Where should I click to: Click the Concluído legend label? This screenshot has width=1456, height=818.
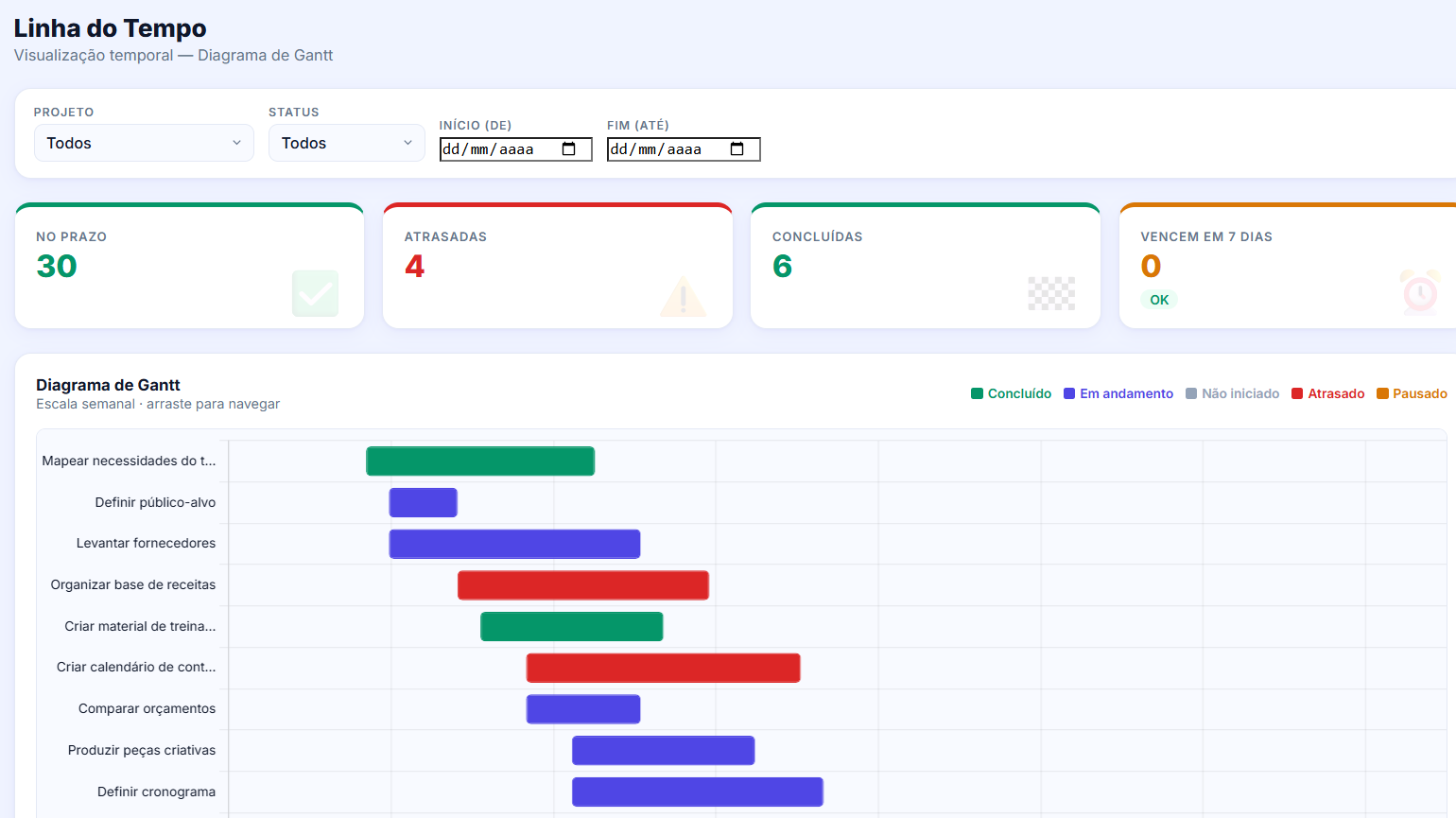point(1019,393)
